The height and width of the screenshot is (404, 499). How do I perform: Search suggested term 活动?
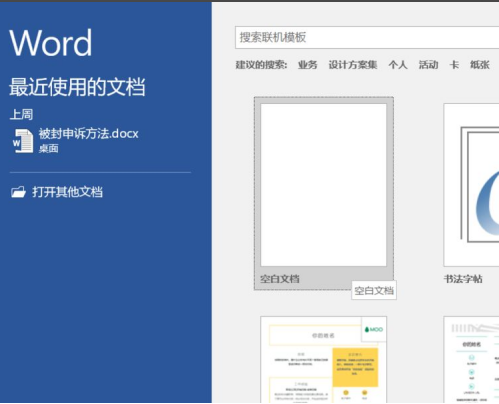[x=428, y=65]
